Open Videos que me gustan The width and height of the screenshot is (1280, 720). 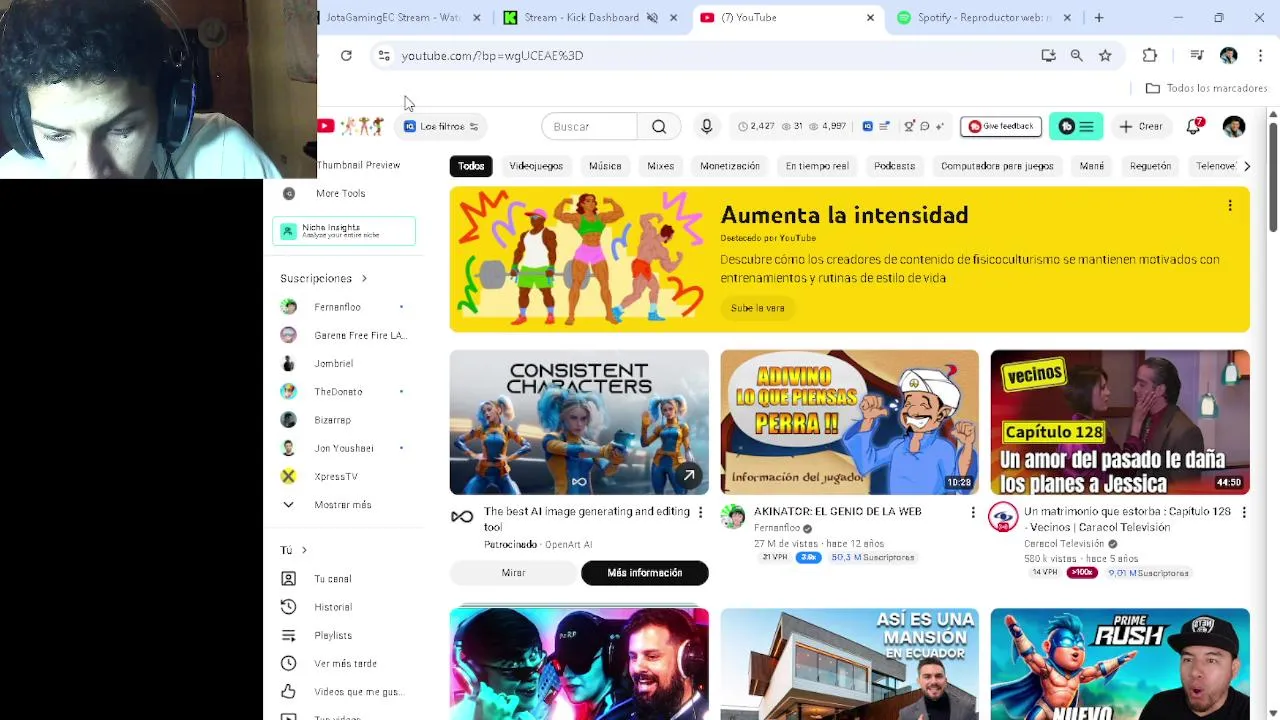click(x=343, y=692)
